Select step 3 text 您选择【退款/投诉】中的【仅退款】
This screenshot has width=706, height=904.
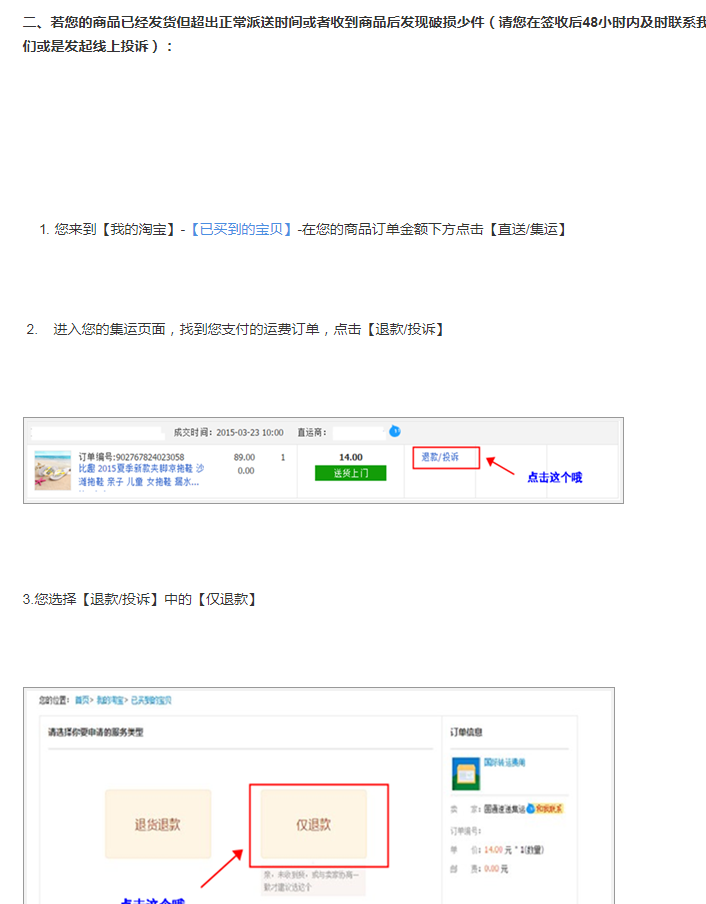click(x=139, y=600)
